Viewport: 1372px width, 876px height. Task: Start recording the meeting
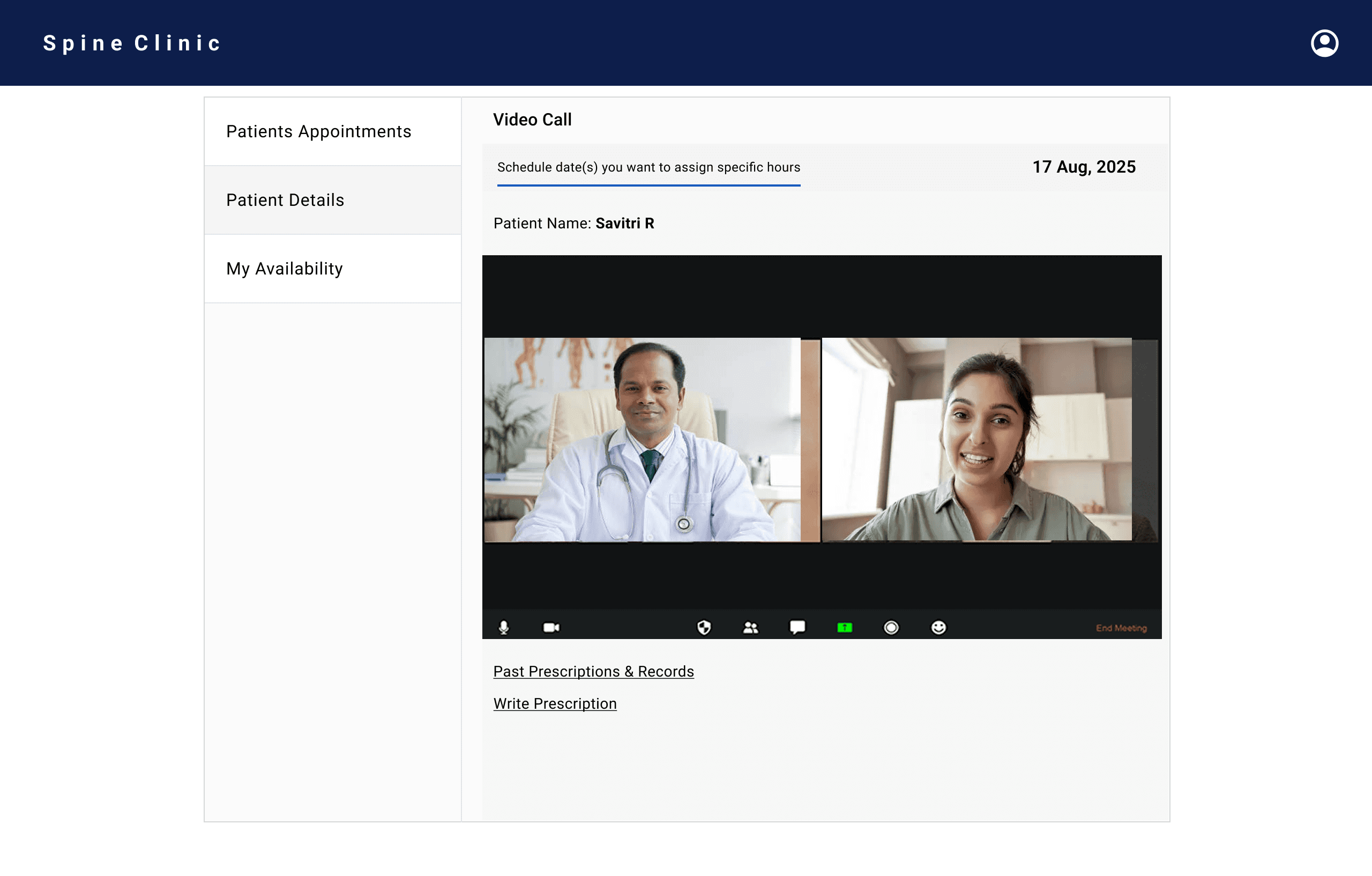pos(891,627)
